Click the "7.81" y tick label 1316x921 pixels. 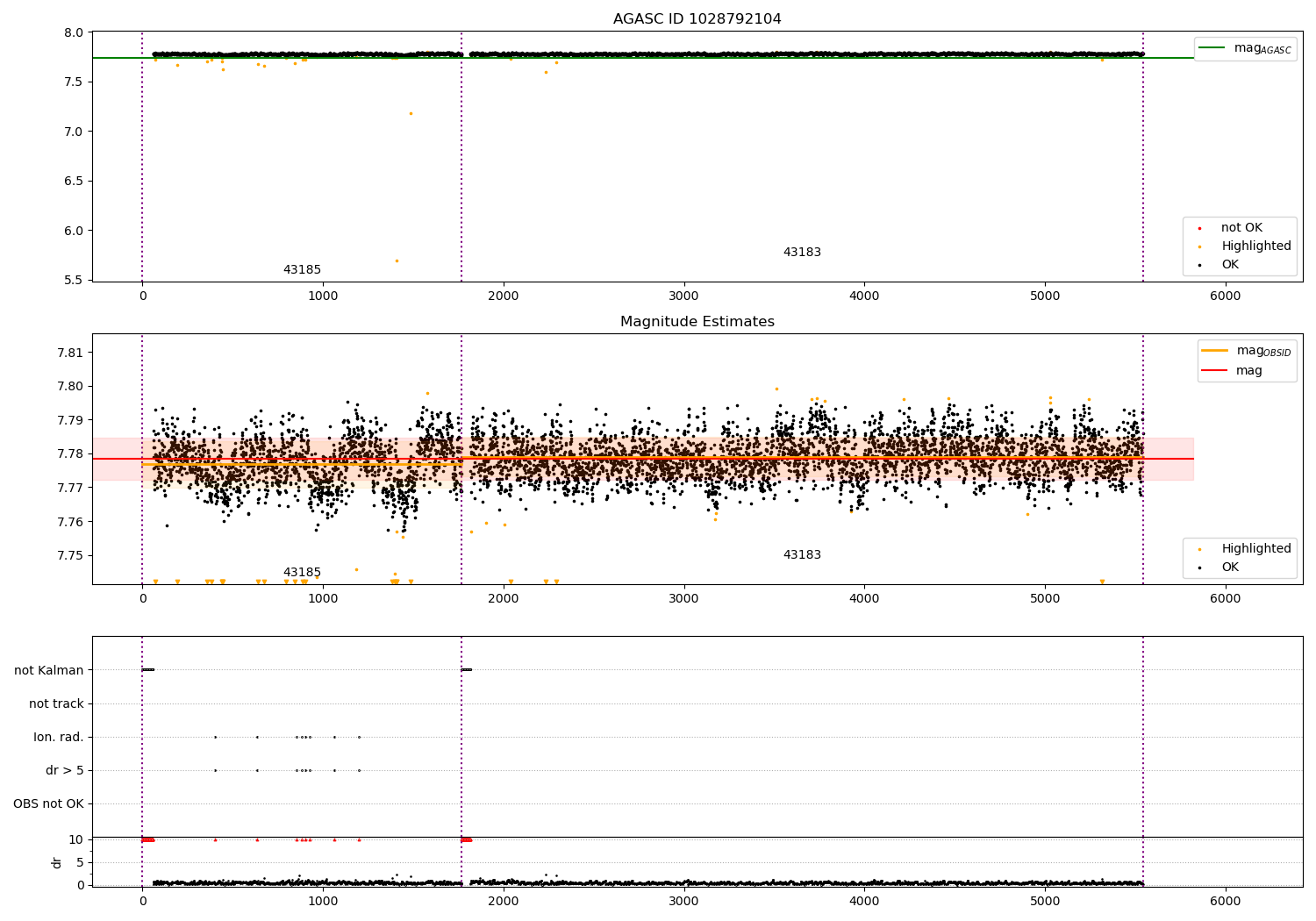tap(70, 353)
